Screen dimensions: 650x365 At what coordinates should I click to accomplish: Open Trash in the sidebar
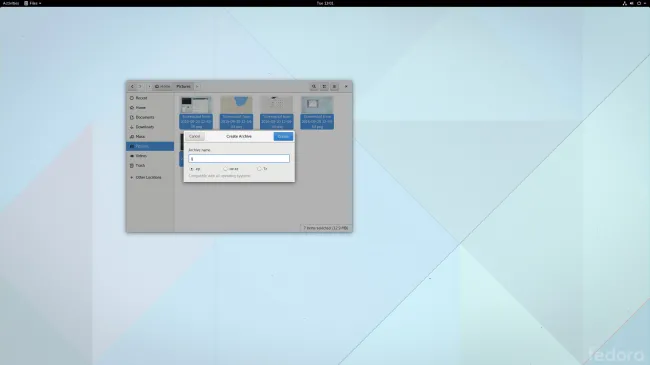[x=150, y=165]
